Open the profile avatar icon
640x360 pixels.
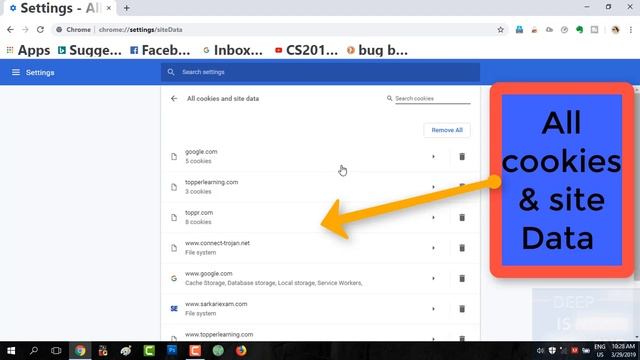[x=616, y=29]
